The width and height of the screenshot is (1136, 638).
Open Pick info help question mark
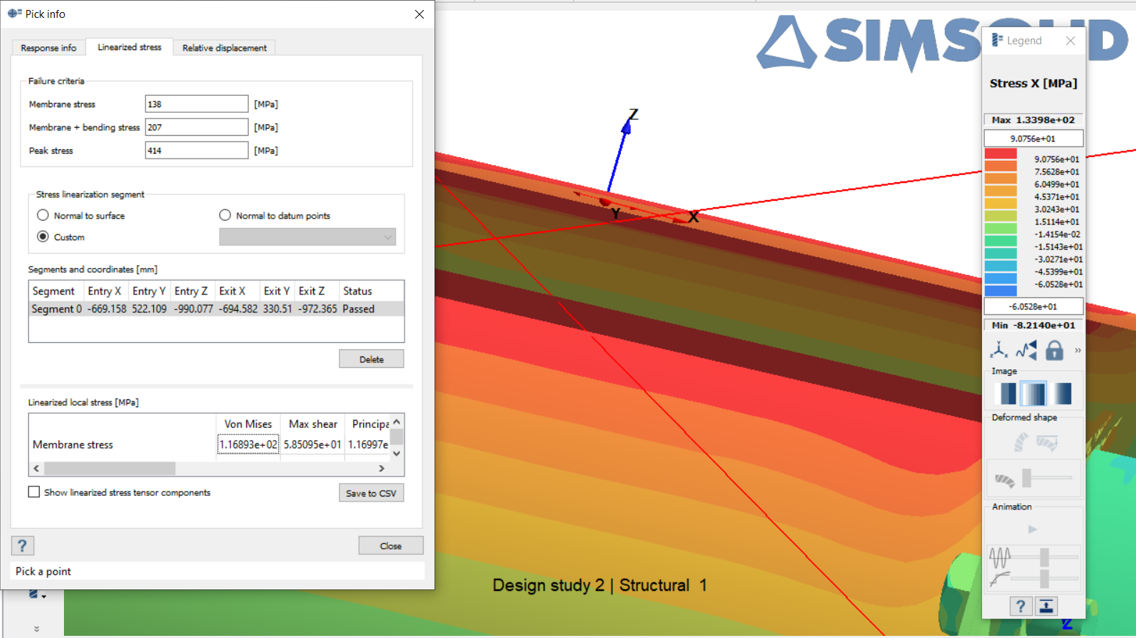(x=22, y=545)
